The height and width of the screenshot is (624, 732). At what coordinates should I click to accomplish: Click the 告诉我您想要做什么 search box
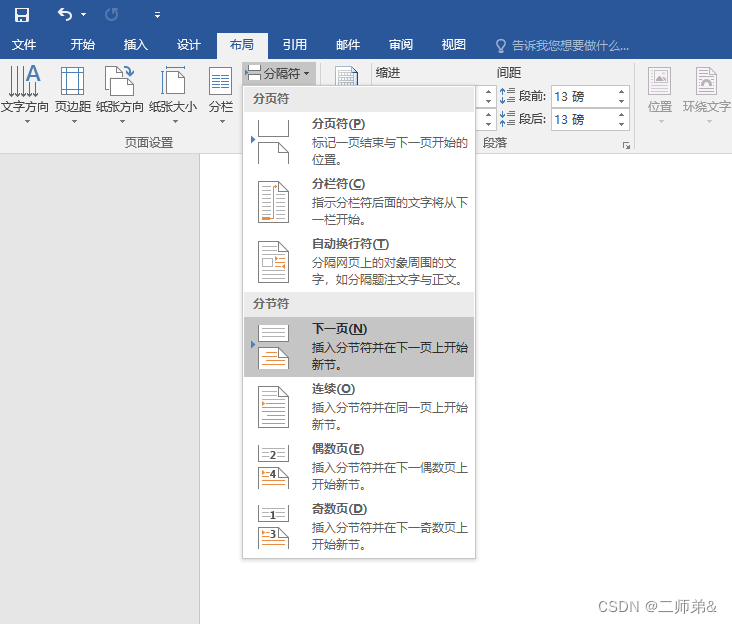pos(570,46)
